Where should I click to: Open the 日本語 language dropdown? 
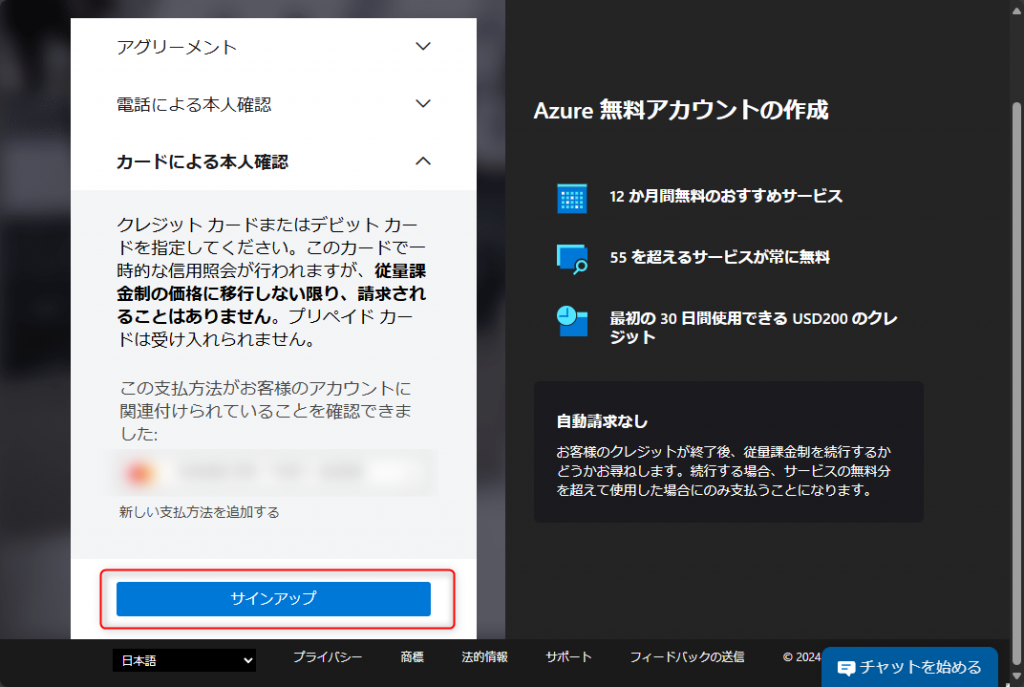pyautogui.click(x=184, y=660)
